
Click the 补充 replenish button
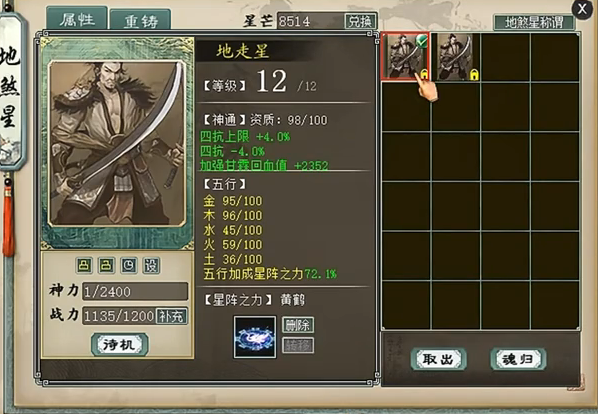coord(172,316)
